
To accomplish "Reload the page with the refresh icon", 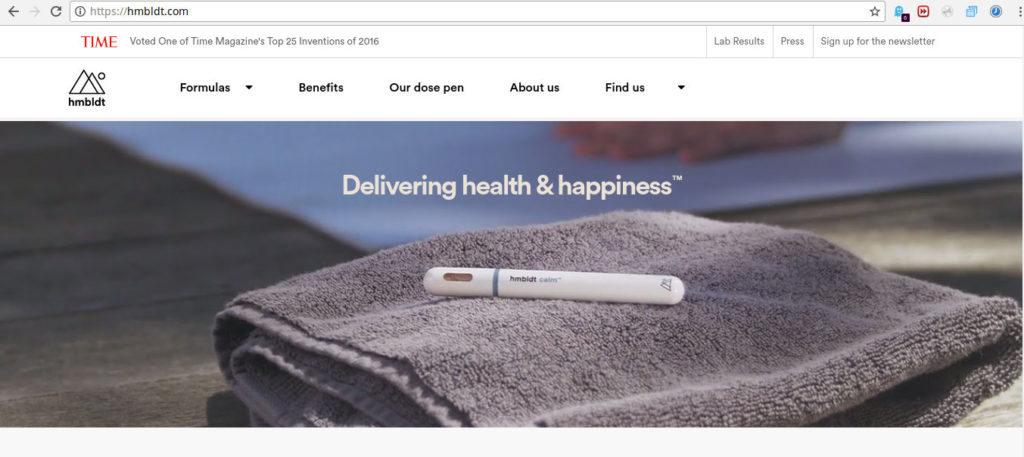I will coord(56,11).
